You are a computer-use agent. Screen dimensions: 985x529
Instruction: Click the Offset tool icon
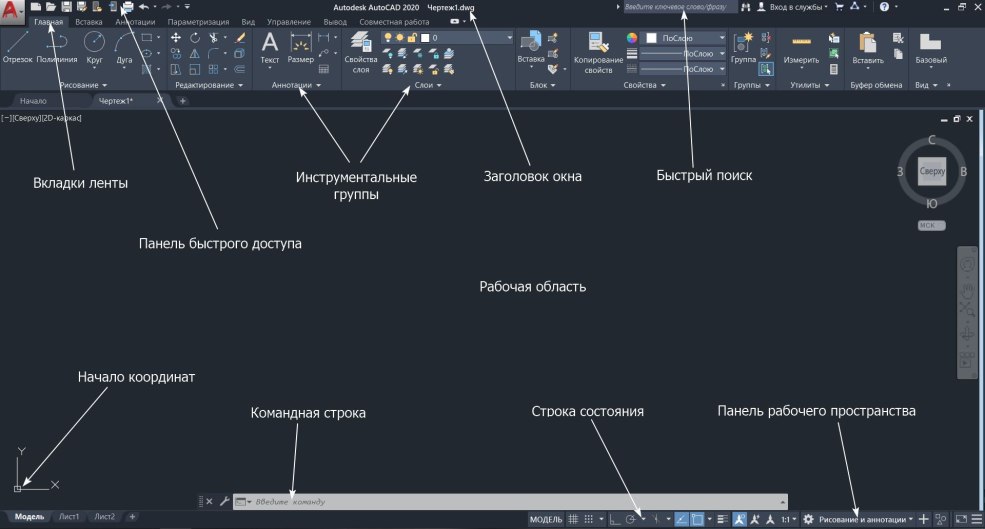click(x=239, y=69)
